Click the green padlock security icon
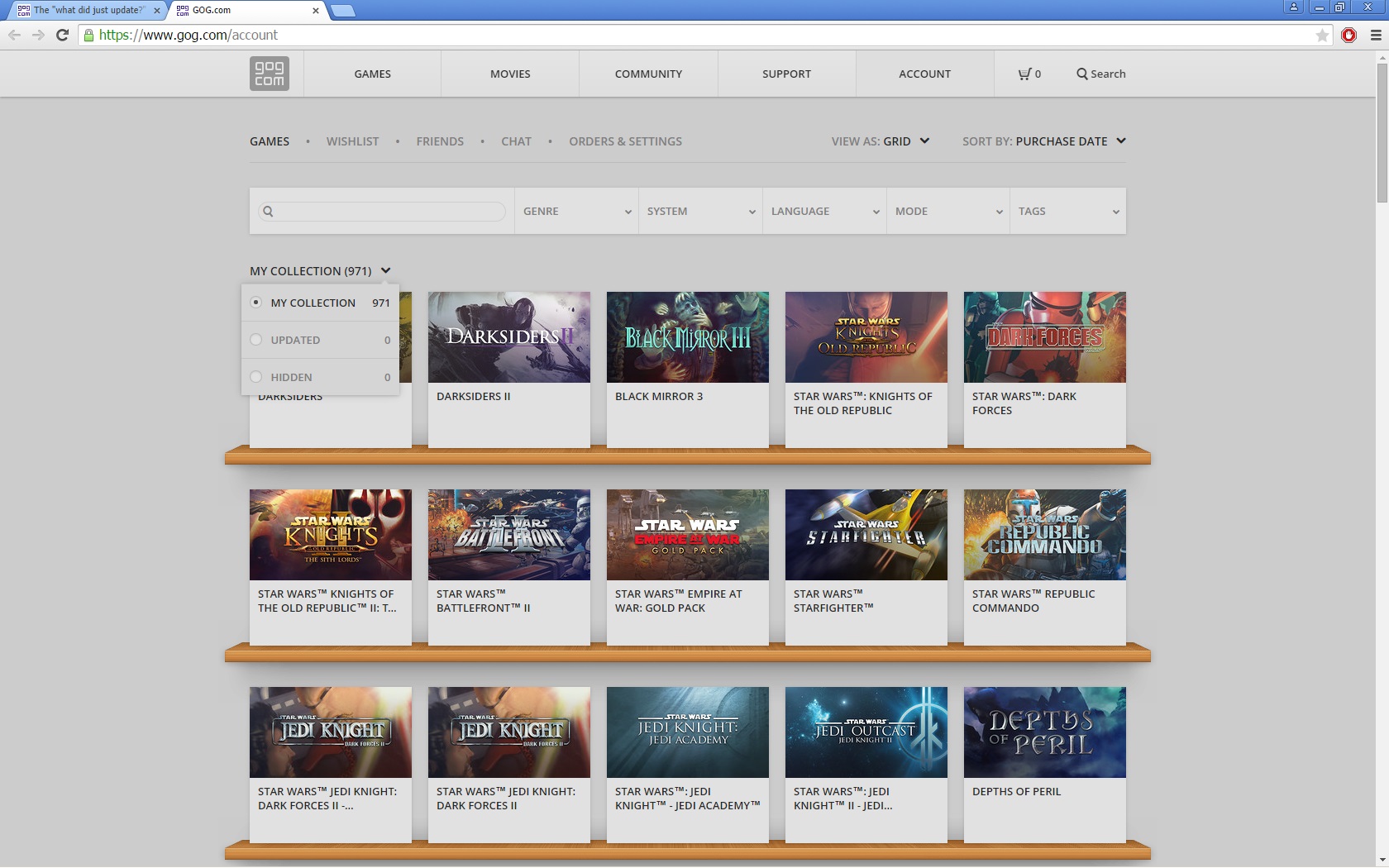This screenshot has width=1389, height=868. [89, 35]
